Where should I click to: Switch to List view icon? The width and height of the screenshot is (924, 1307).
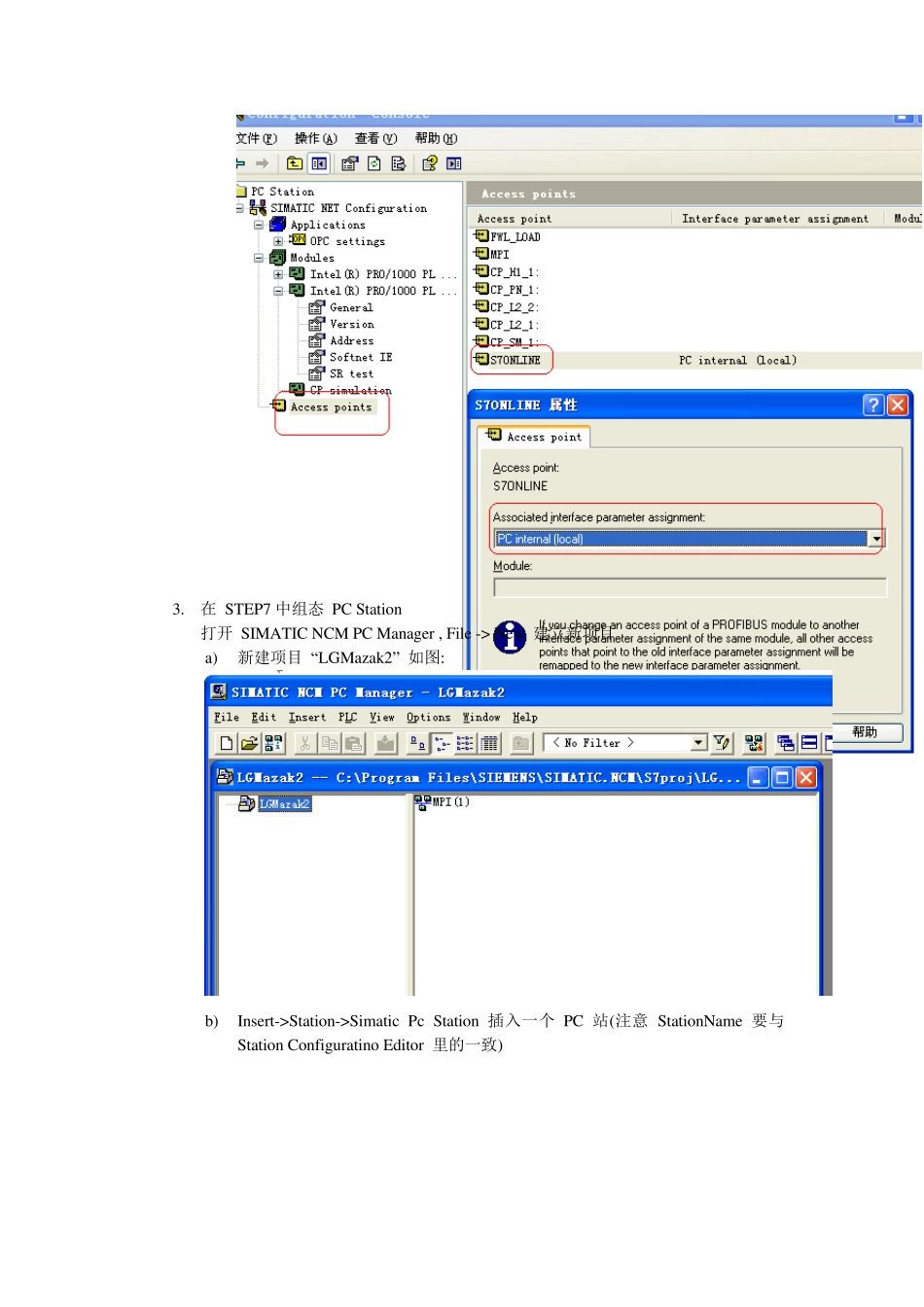[x=465, y=743]
